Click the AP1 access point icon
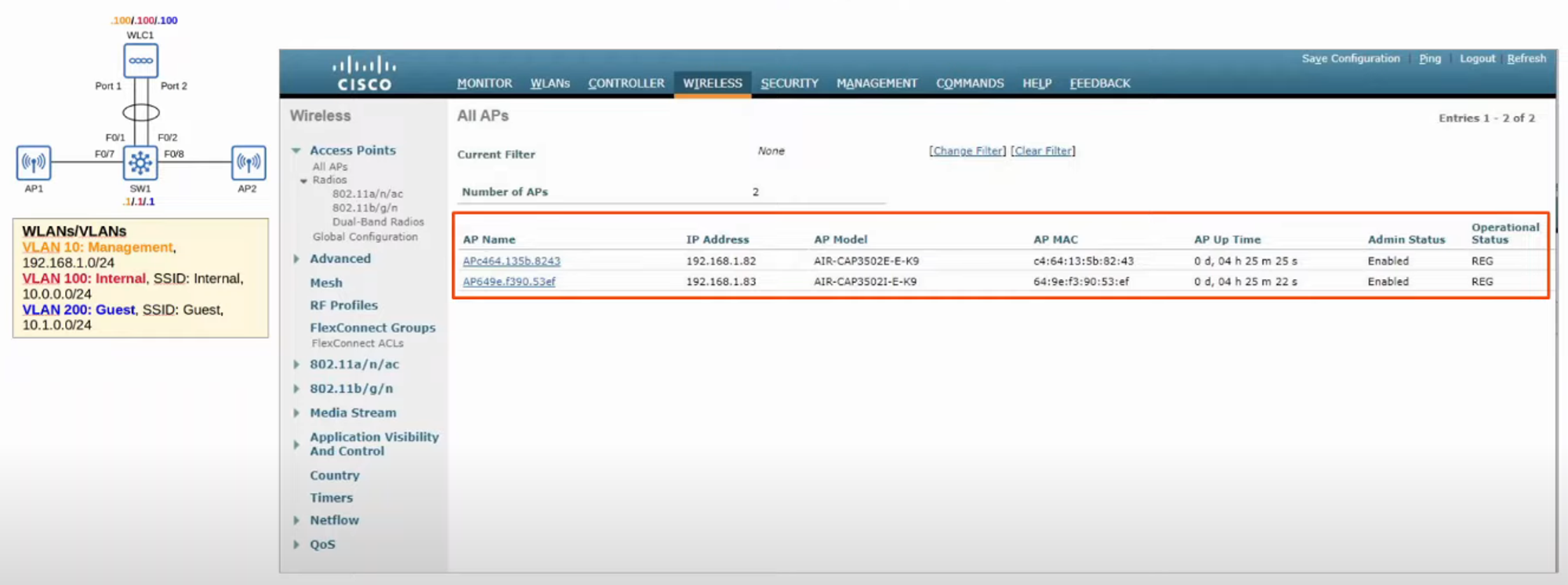 [x=34, y=162]
